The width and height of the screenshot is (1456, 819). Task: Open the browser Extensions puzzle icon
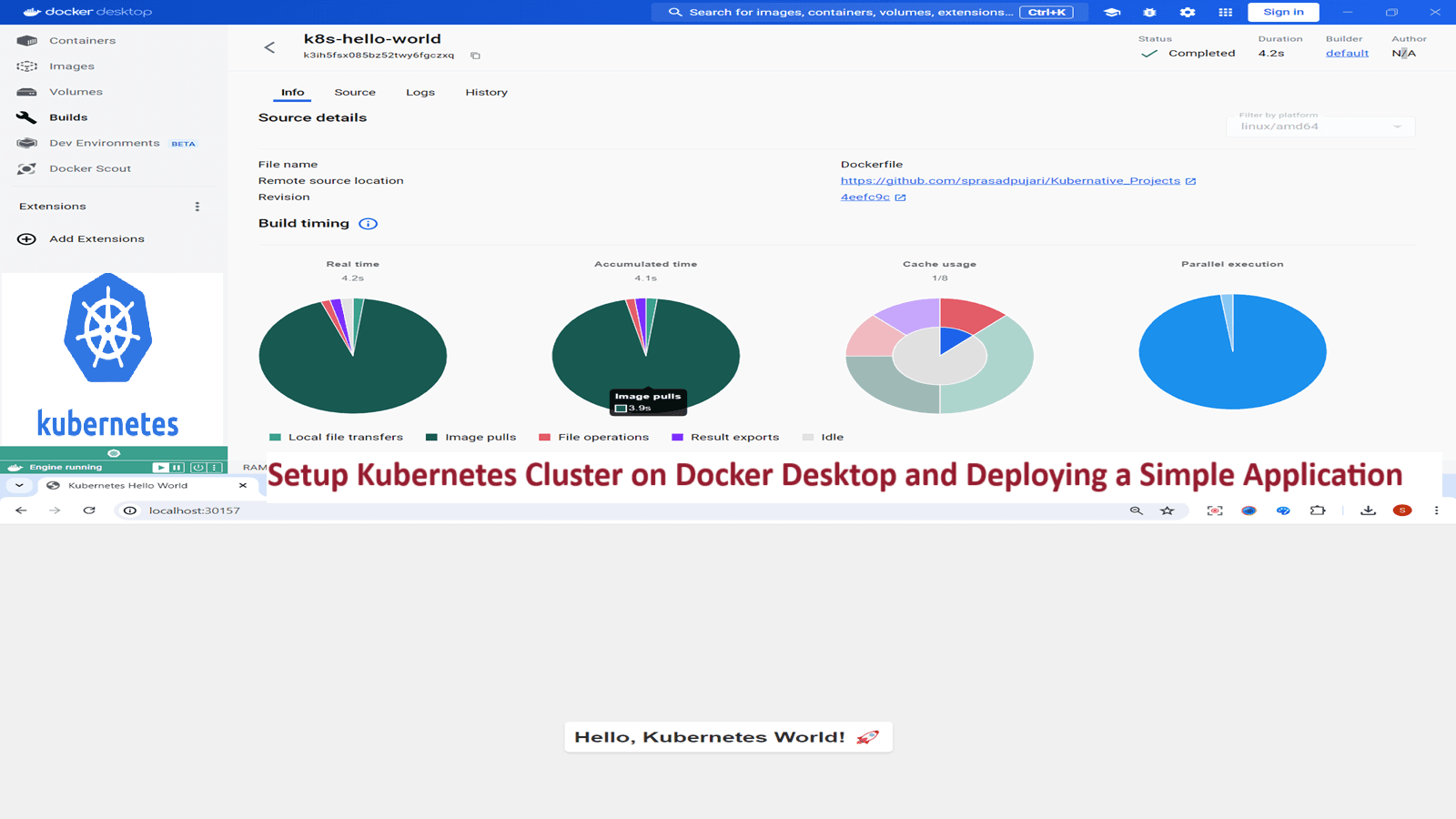click(x=1318, y=511)
